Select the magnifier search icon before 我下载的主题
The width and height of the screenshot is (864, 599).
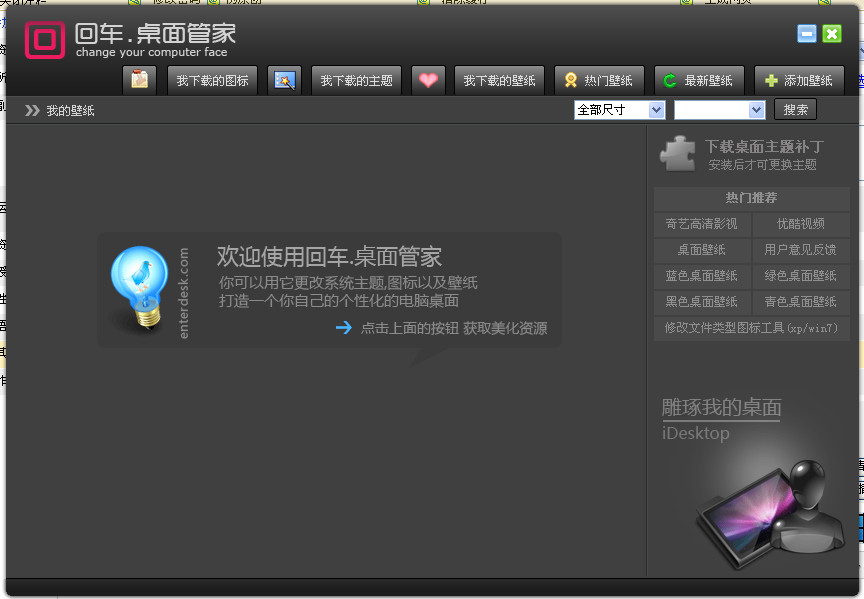click(x=283, y=80)
